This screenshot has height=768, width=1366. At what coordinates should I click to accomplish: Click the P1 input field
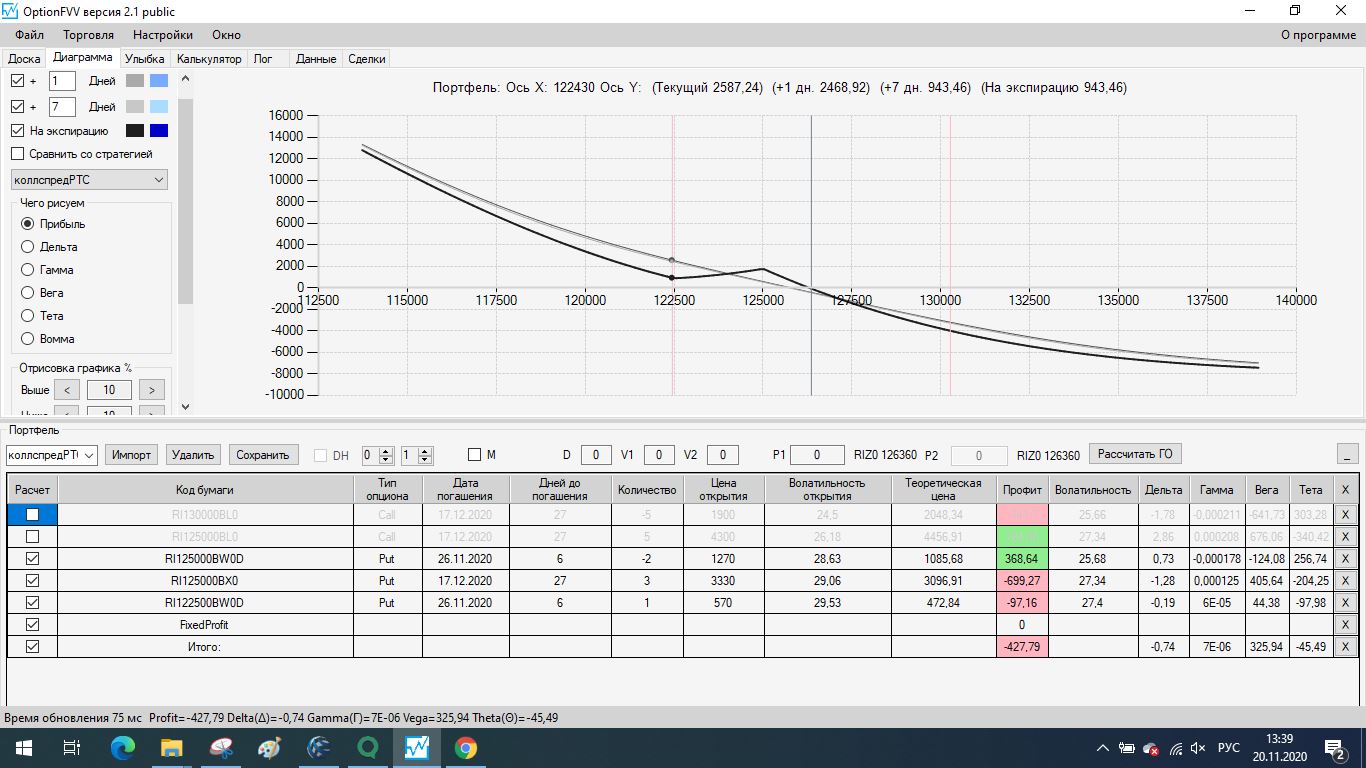point(817,455)
